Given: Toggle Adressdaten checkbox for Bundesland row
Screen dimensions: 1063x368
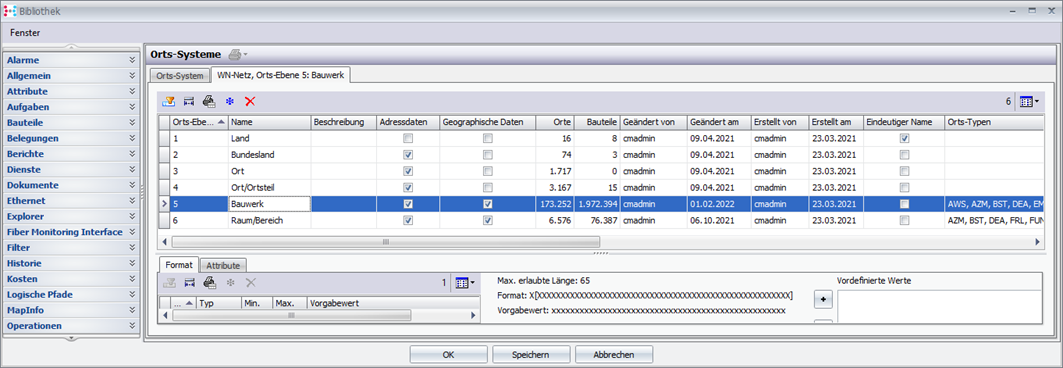Looking at the screenshot, I should (x=407, y=155).
